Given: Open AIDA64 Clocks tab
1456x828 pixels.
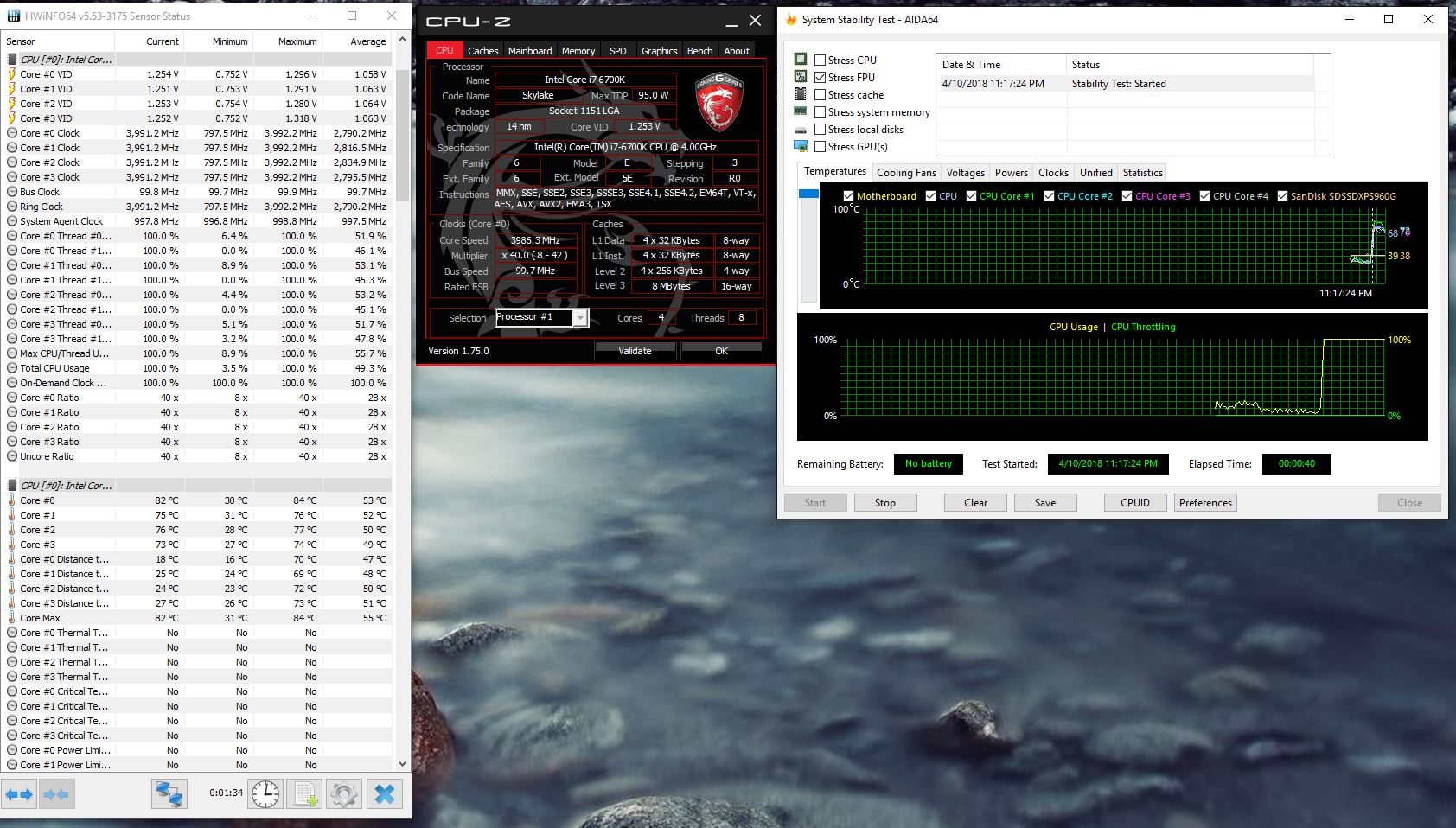Looking at the screenshot, I should pos(1053,173).
